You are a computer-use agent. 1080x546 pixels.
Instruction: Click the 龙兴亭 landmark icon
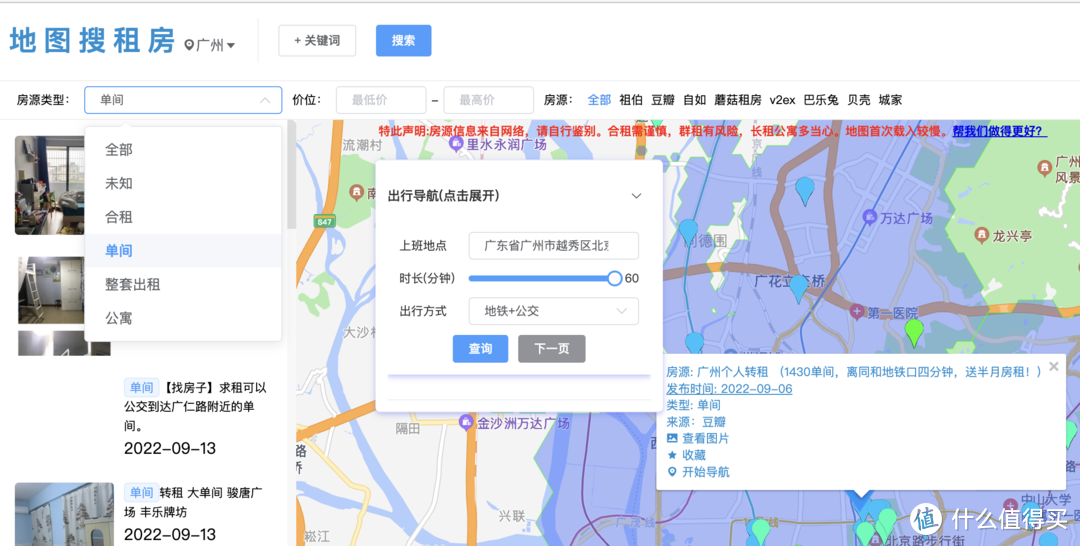pyautogui.click(x=982, y=235)
